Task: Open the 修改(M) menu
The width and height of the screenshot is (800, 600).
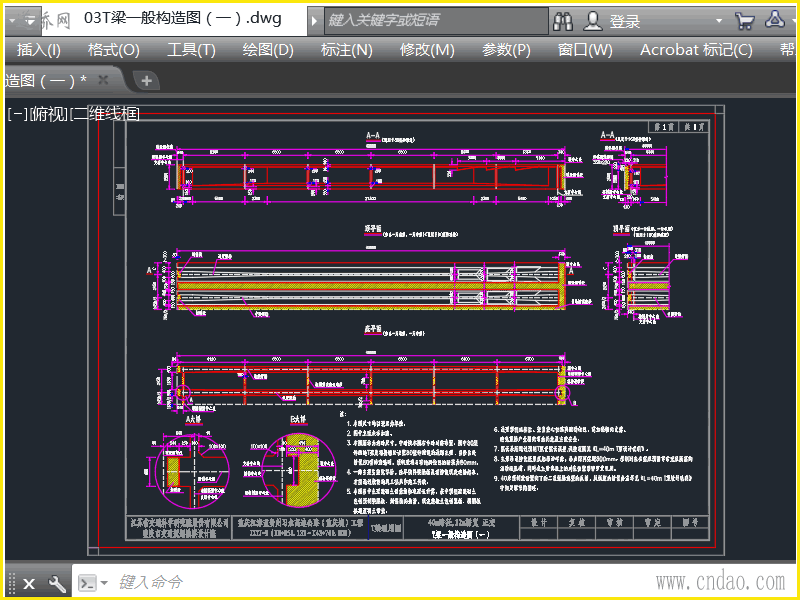Action: point(427,50)
